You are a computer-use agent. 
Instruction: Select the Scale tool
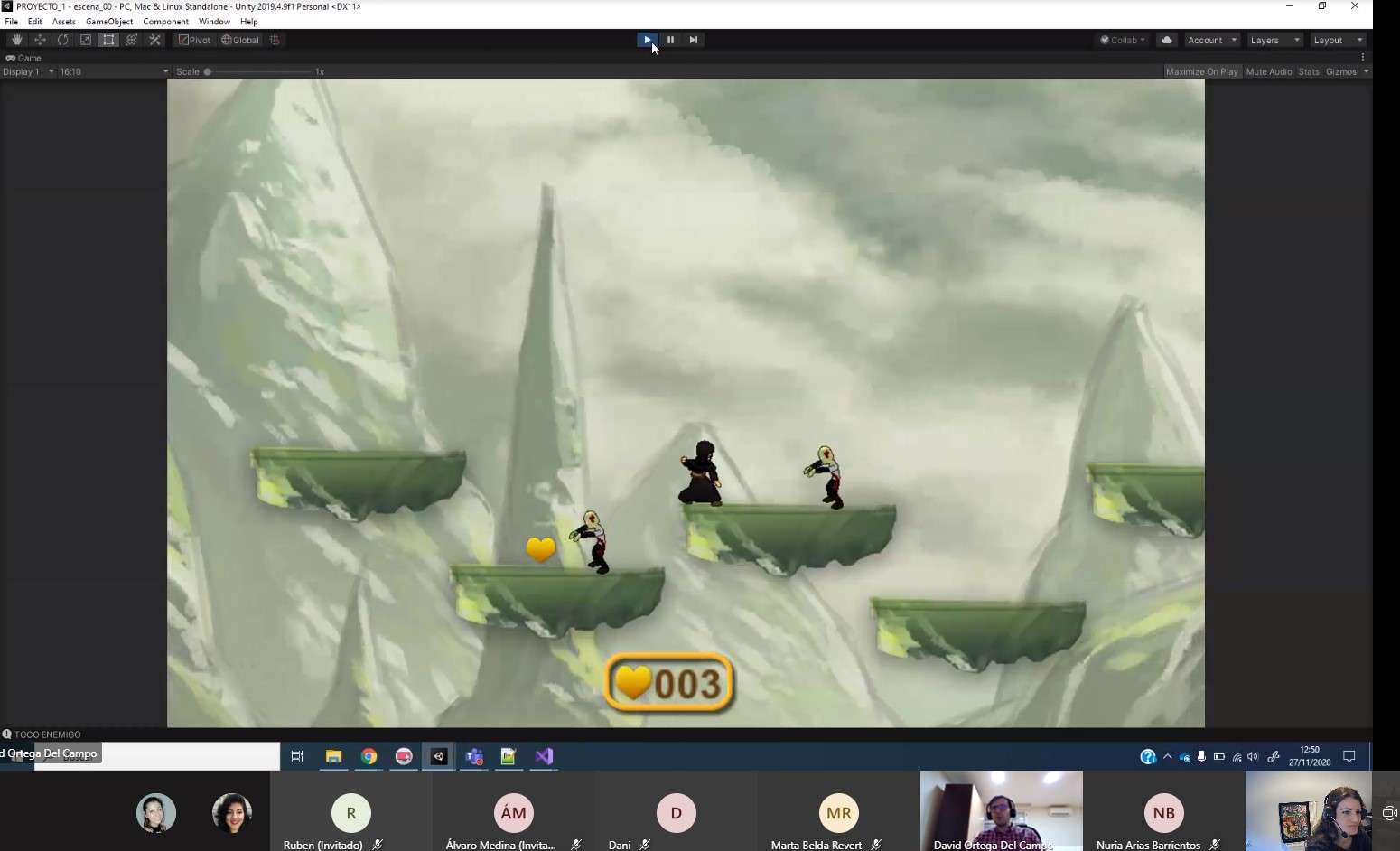point(86,40)
